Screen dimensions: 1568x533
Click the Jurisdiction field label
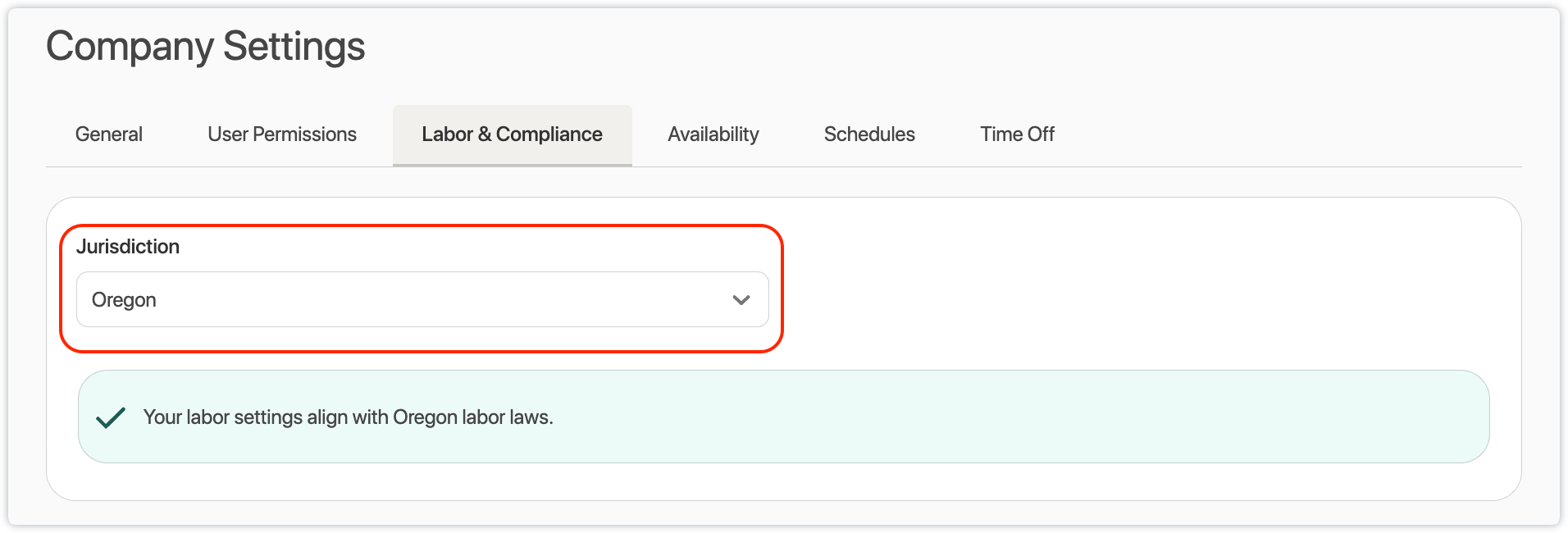pyautogui.click(x=128, y=247)
